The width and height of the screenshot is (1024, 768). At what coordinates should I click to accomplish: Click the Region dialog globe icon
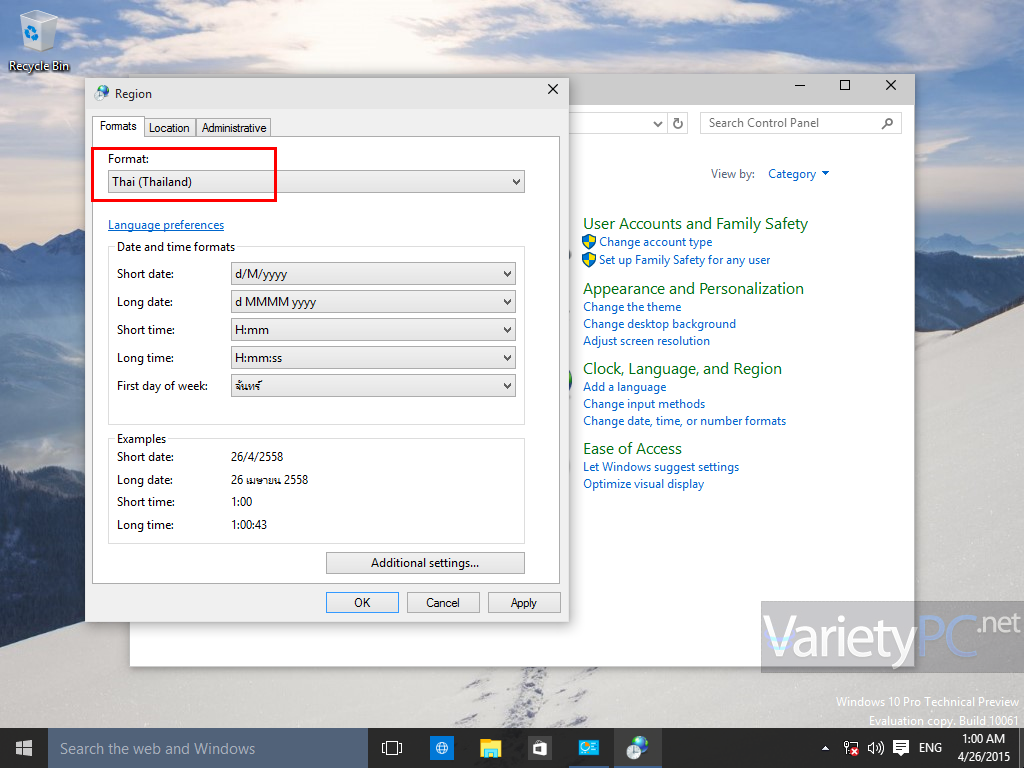pyautogui.click(x=102, y=93)
